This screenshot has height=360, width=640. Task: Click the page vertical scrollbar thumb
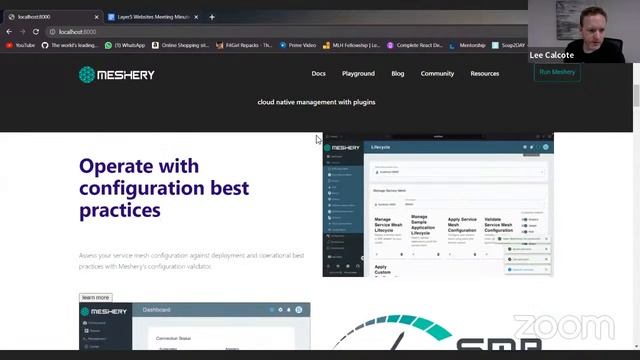click(636, 95)
